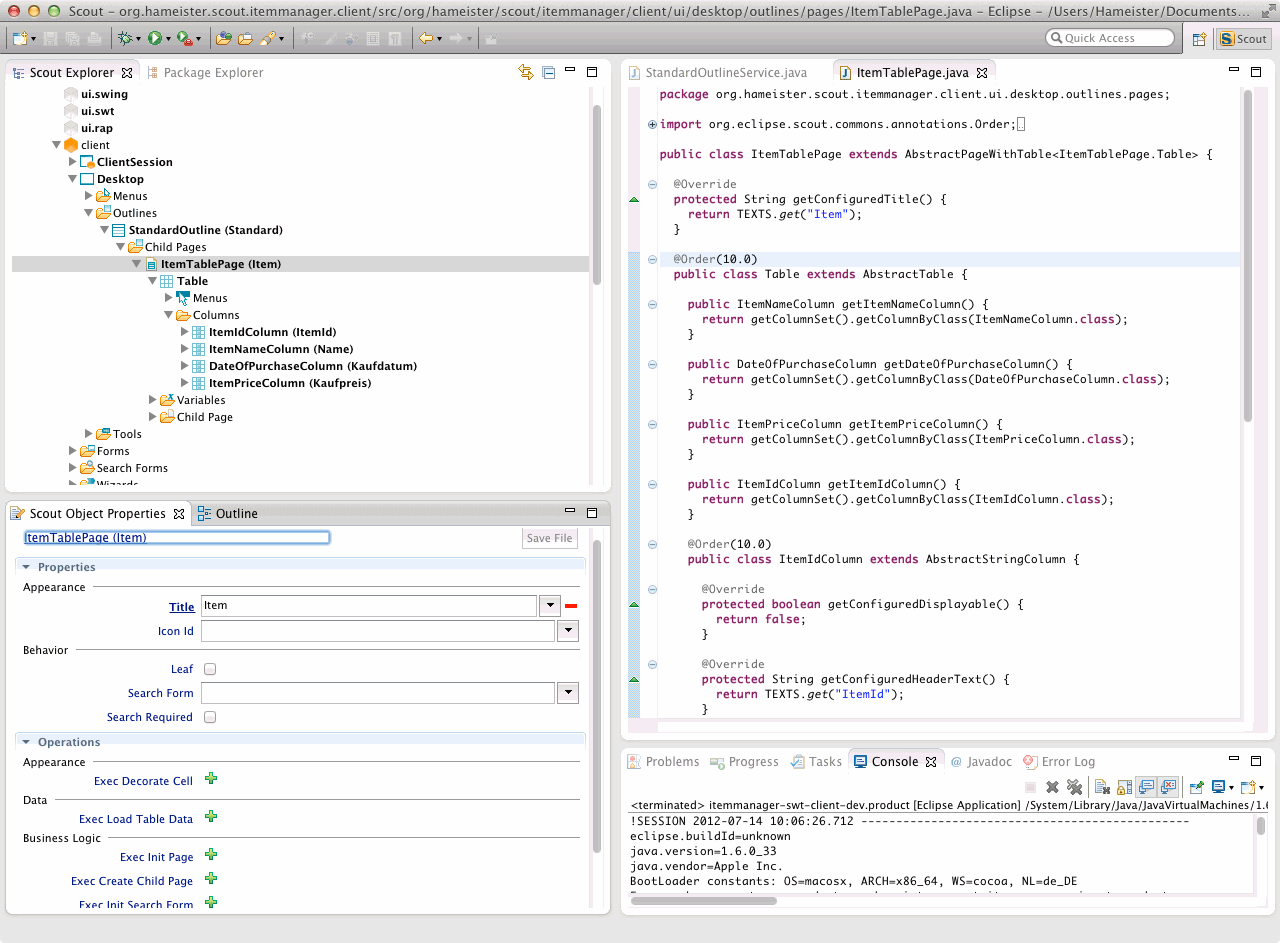Image resolution: width=1280 pixels, height=943 pixels.
Task: Add the Exec Load Table Data operation
Action: pyautogui.click(x=211, y=817)
